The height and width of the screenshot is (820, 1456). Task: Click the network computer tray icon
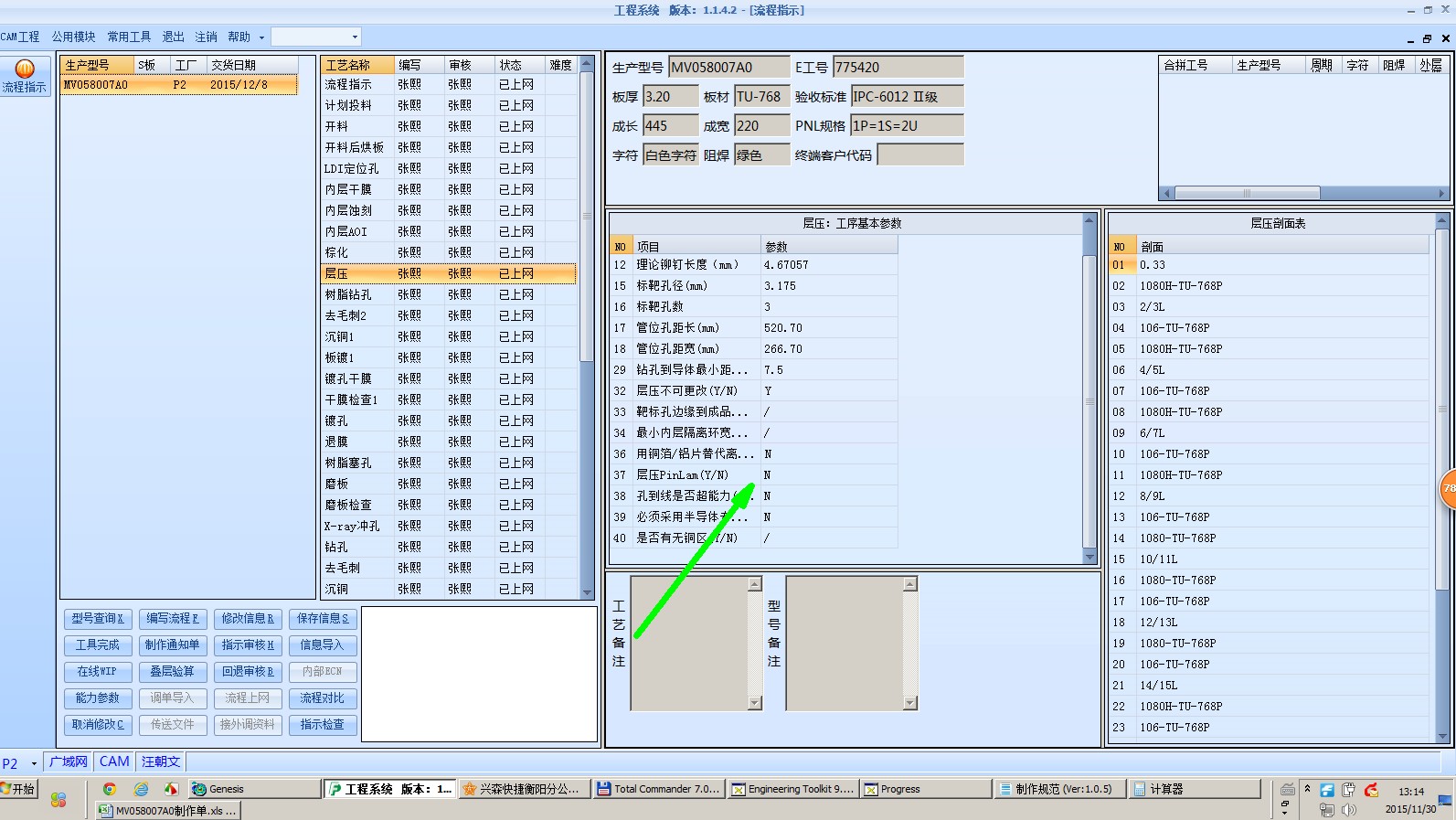click(1327, 810)
